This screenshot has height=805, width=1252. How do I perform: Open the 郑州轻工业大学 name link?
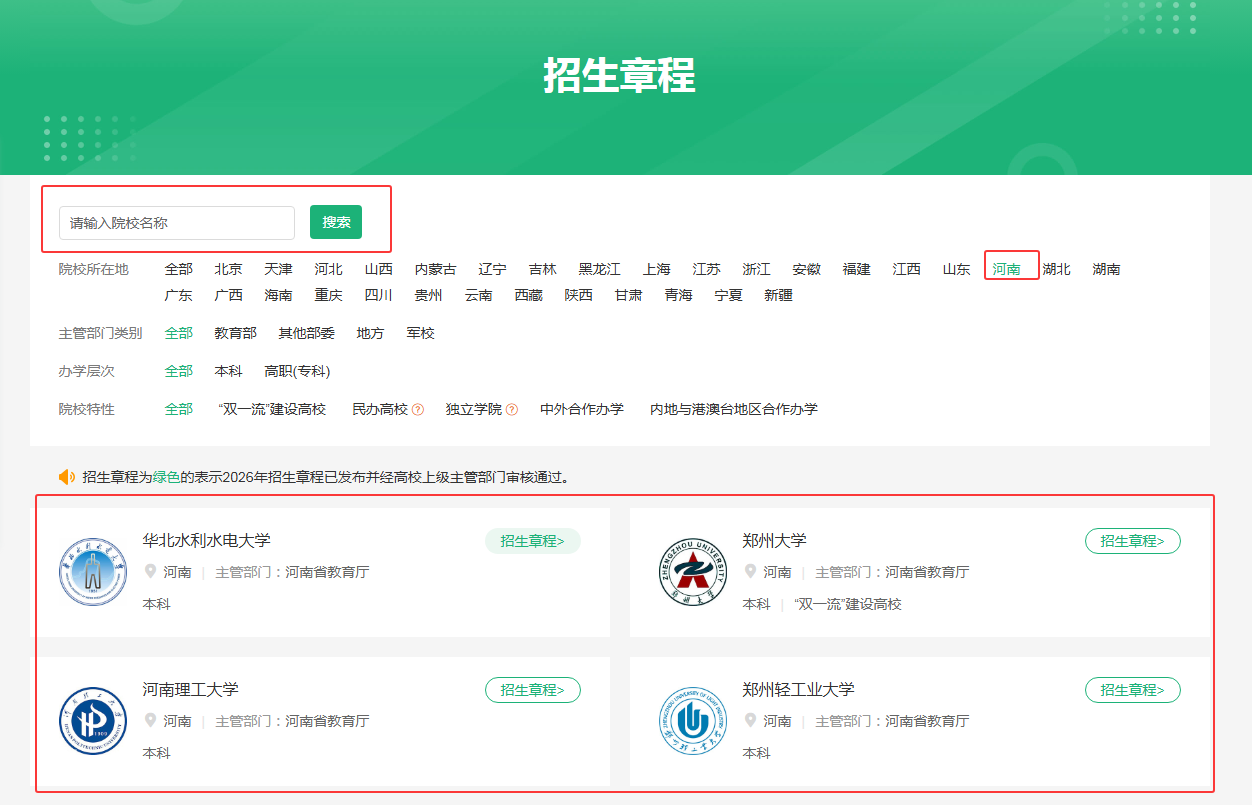click(799, 689)
